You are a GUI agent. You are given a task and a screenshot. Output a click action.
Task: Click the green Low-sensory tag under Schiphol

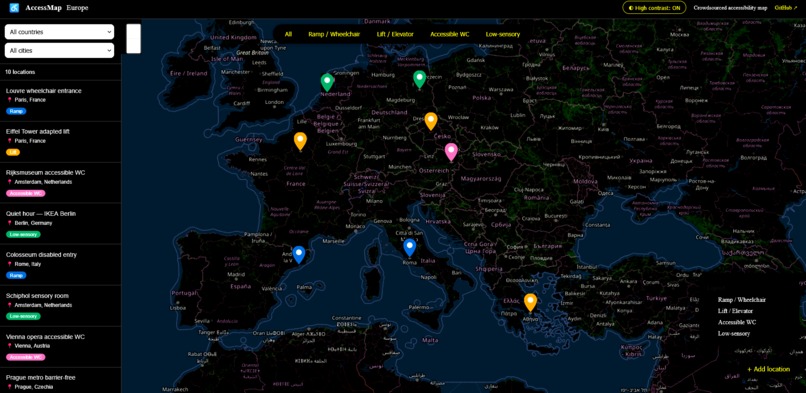[23, 316]
